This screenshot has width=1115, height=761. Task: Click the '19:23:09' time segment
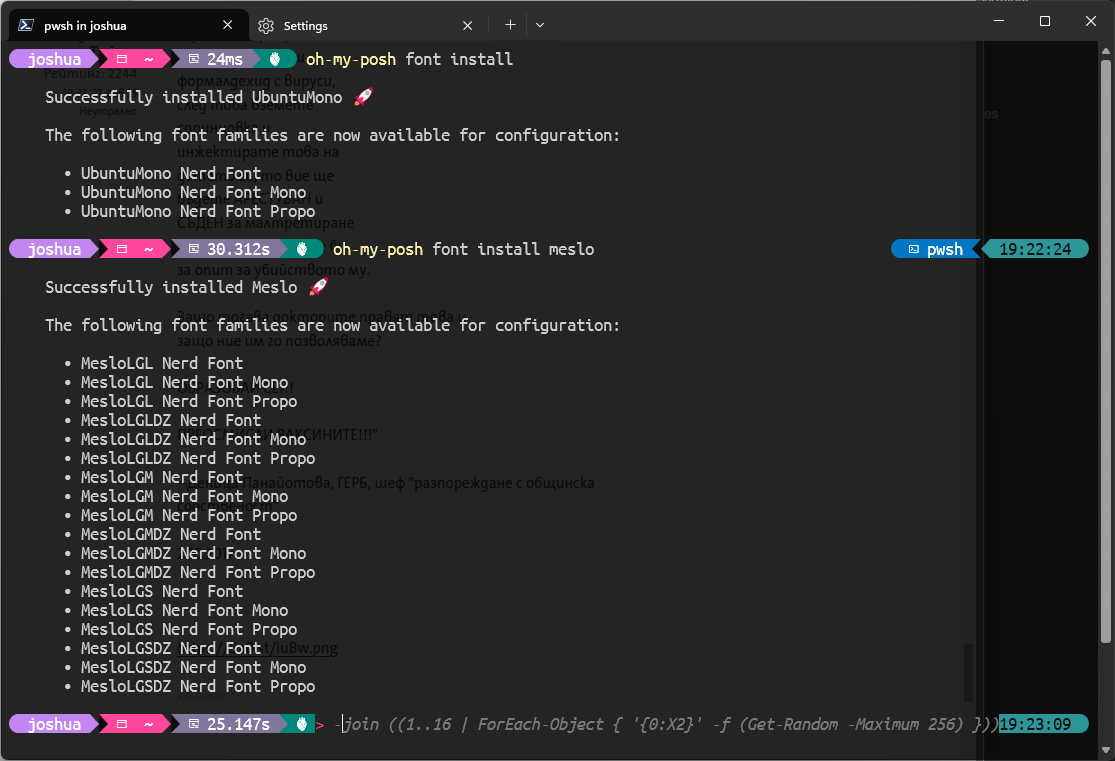(x=1043, y=724)
